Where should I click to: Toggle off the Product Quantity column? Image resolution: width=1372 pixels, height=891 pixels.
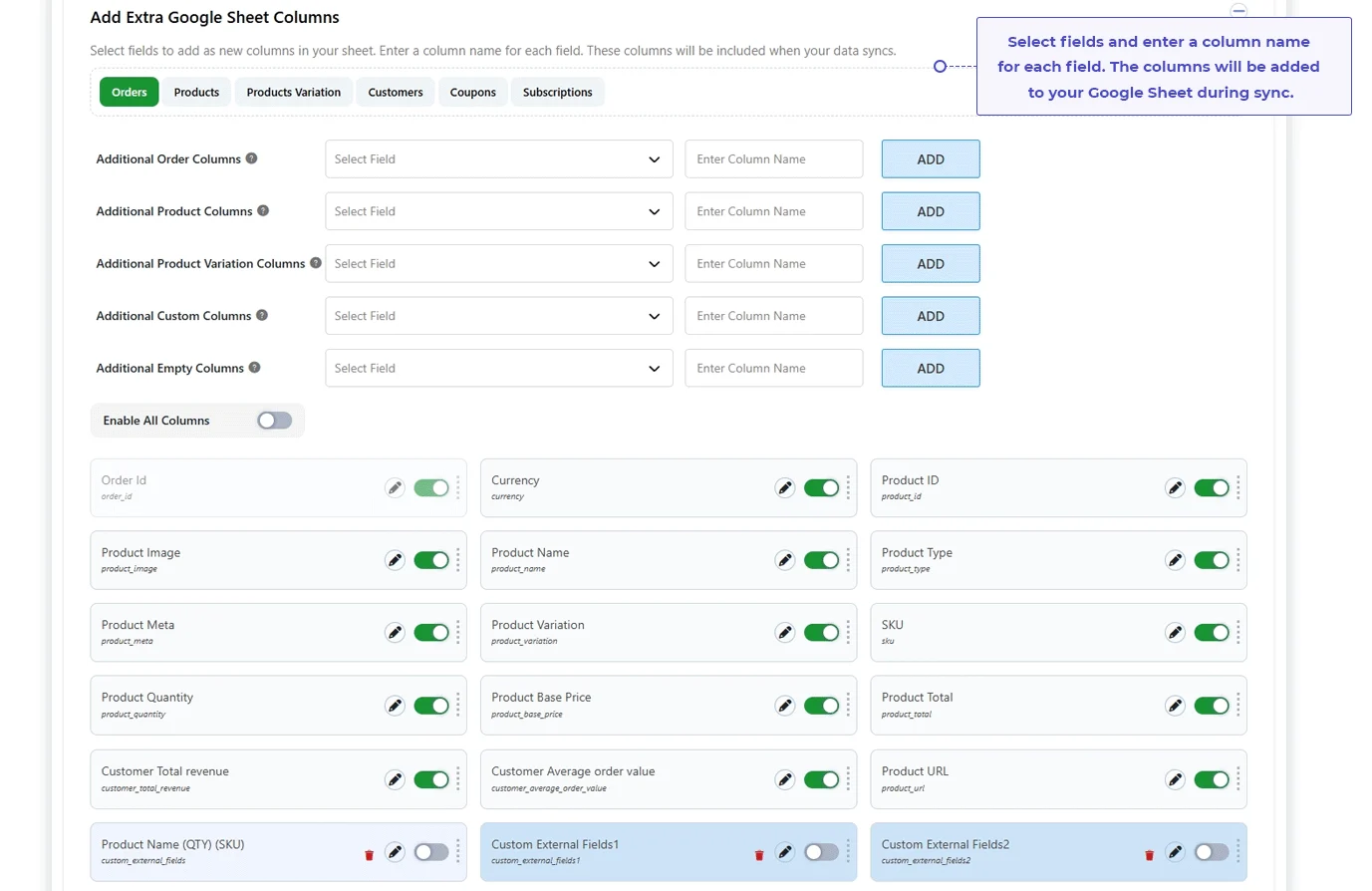tap(431, 706)
